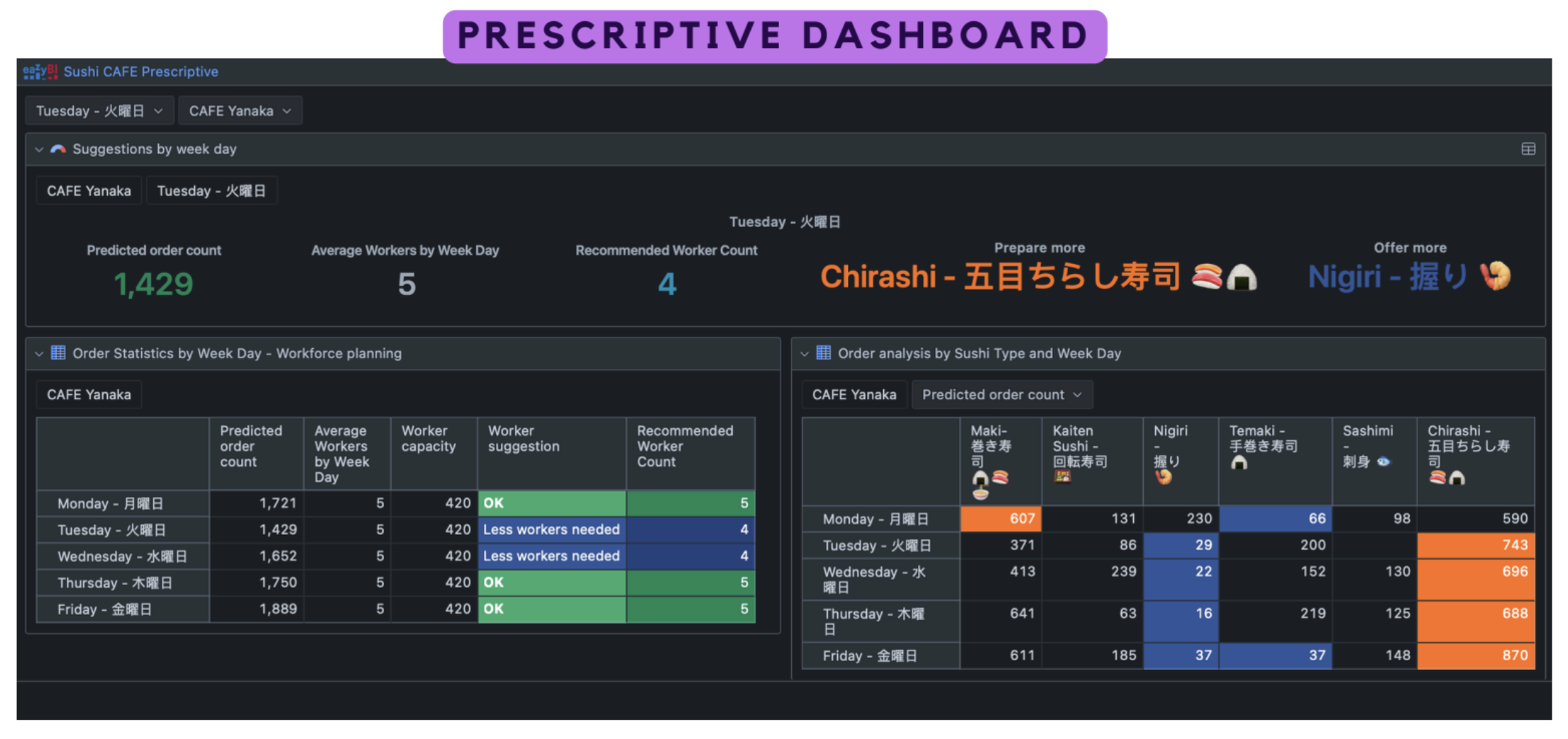Click the eazyBI logo icon
The height and width of the screenshot is (739, 1568).
point(40,72)
